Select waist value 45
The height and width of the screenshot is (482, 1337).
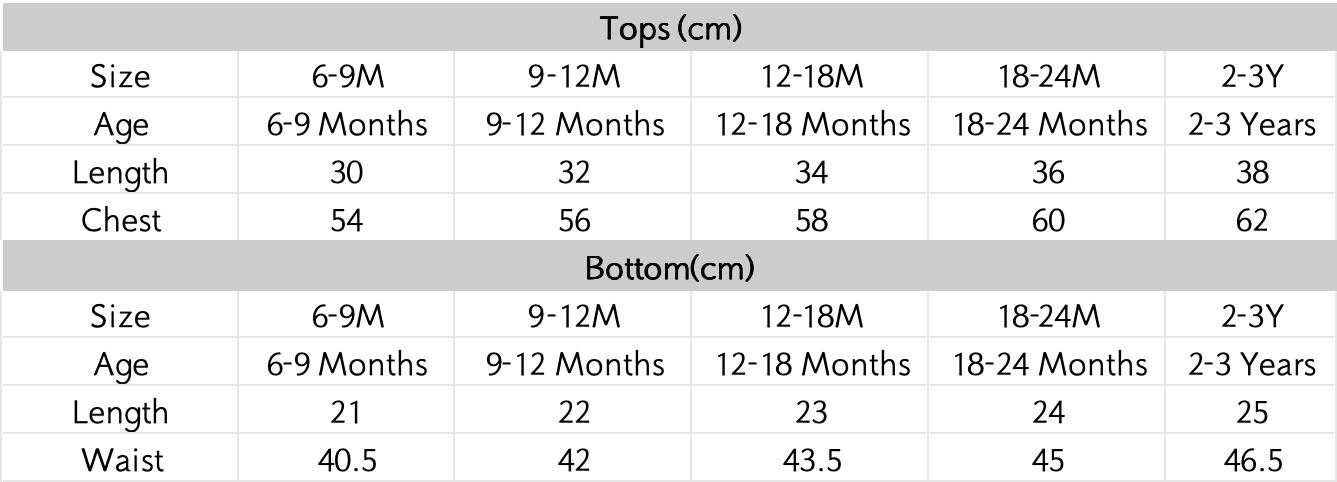pos(1048,459)
